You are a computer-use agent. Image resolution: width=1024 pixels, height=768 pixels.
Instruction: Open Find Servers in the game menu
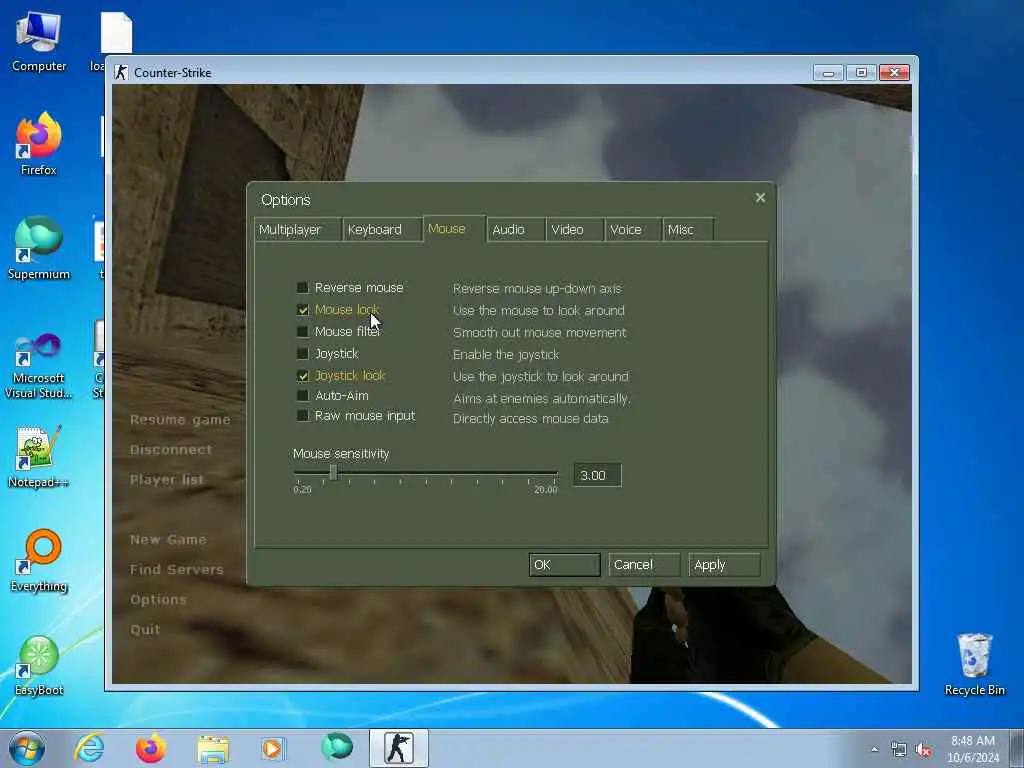click(x=176, y=569)
